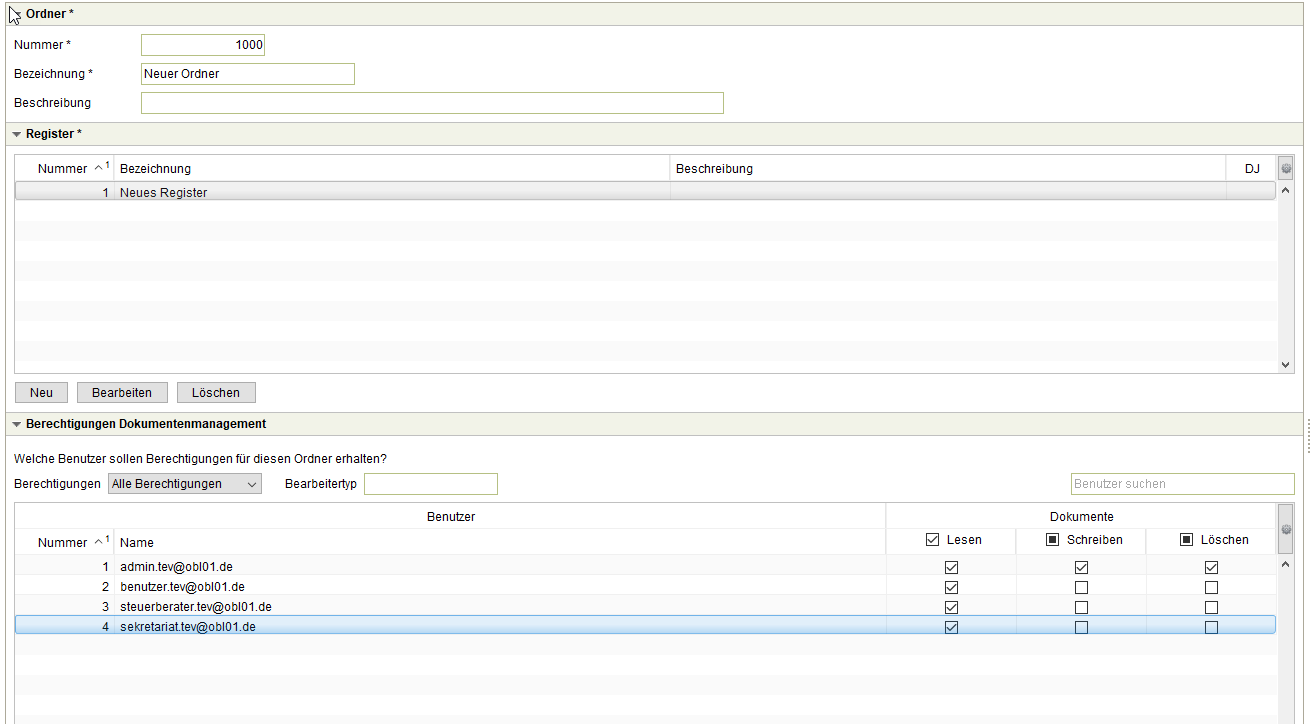The width and height of the screenshot is (1312, 724).
Task: Collapse Berechtigungen Dokumentenmanagement section
Action: [x=16, y=424]
